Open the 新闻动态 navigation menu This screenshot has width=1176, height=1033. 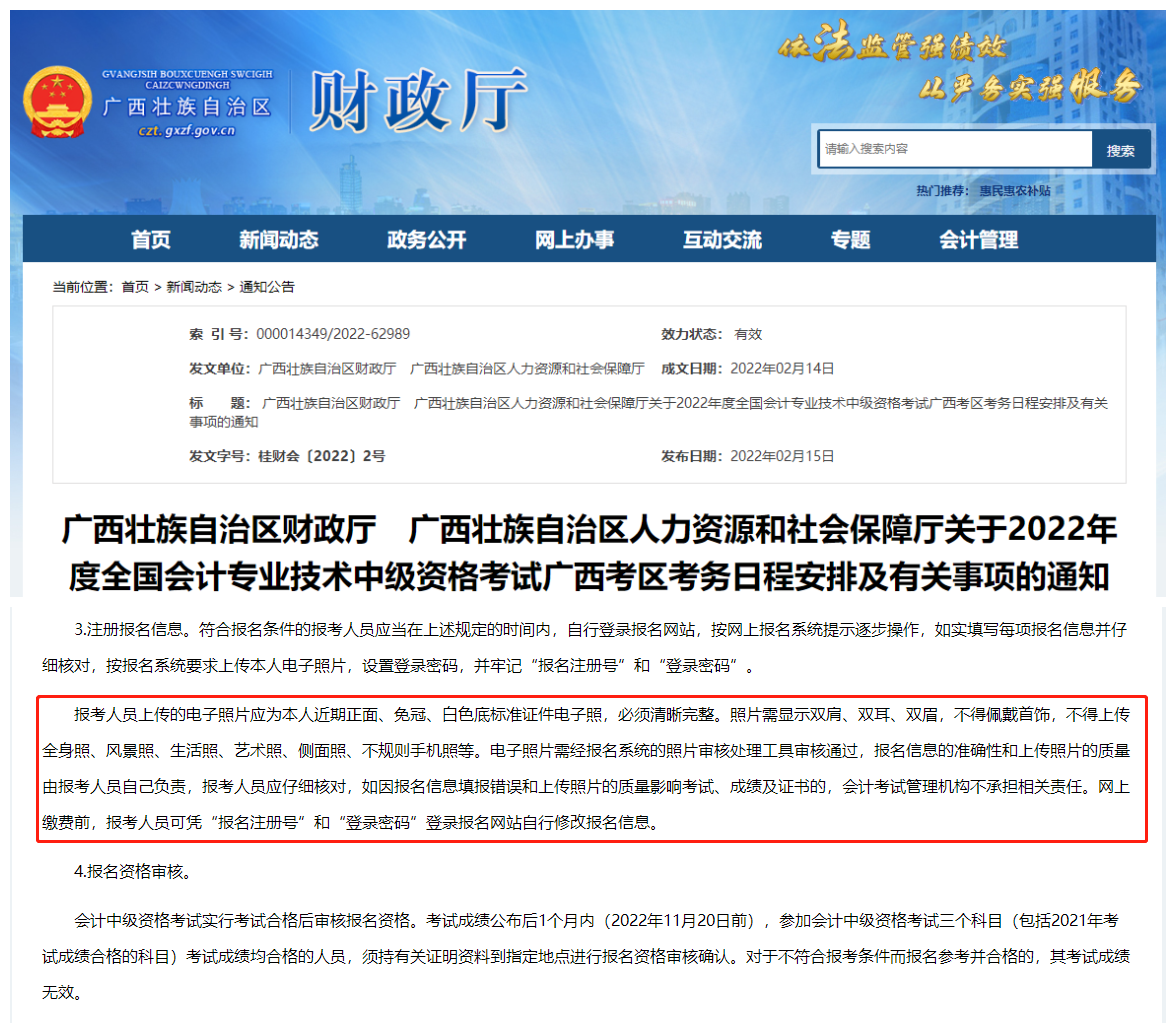pos(278,240)
